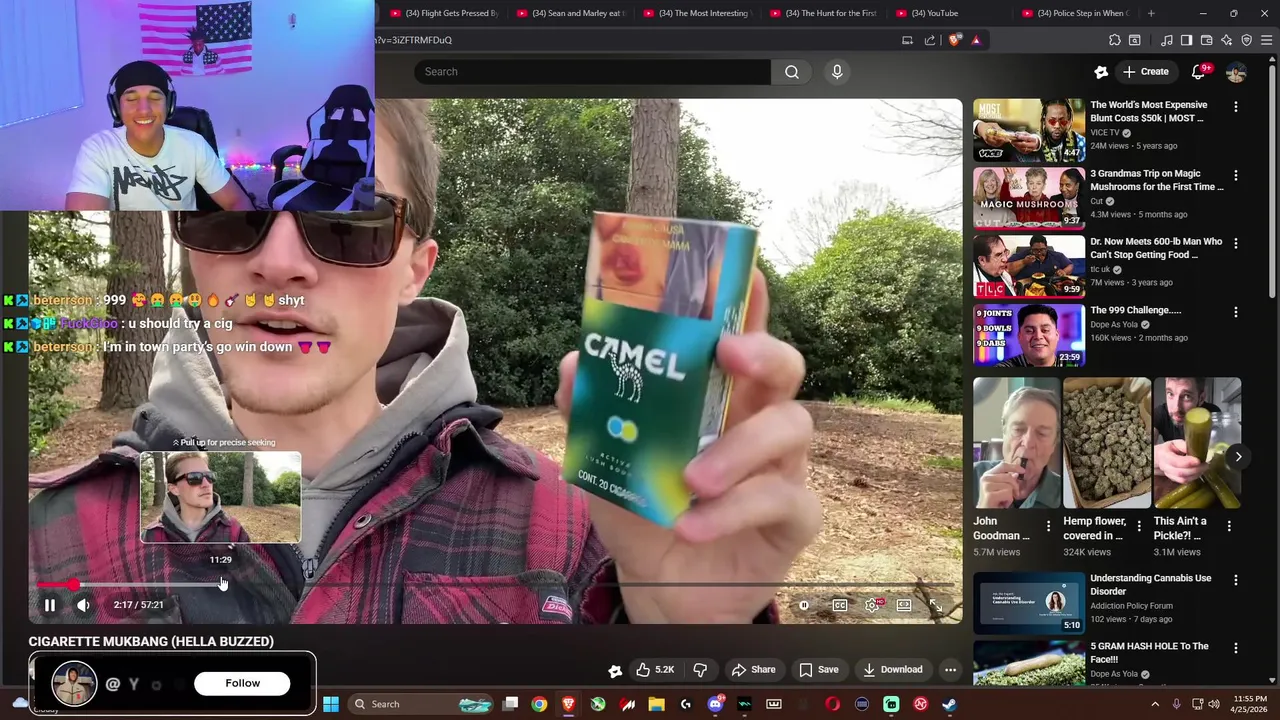Click the share page icon in address bar
1280x720 pixels.
930,40
